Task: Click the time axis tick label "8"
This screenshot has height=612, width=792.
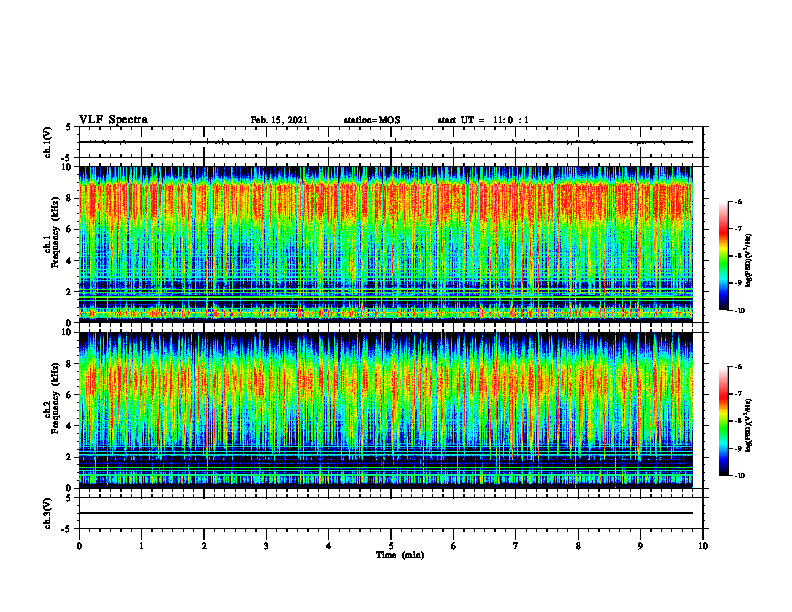Action: coord(578,546)
